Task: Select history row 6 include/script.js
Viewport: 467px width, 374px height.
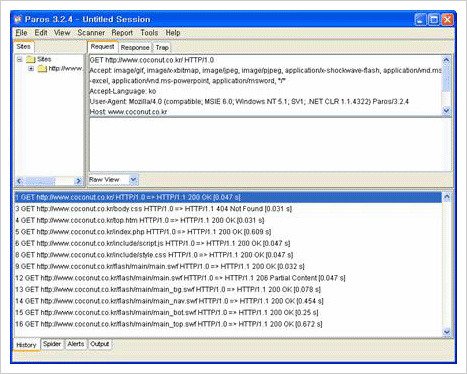Action: (228, 243)
